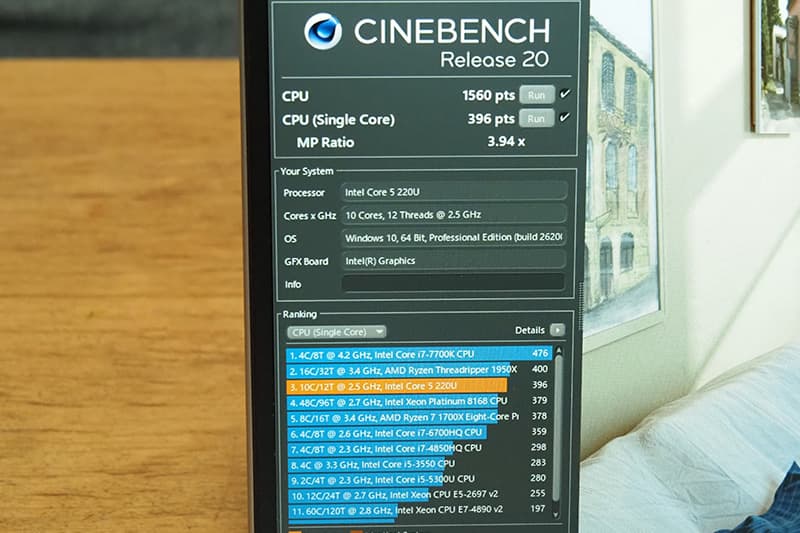
Task: Open the CPU (Single Core) ranking dropdown
Action: (x=336, y=332)
